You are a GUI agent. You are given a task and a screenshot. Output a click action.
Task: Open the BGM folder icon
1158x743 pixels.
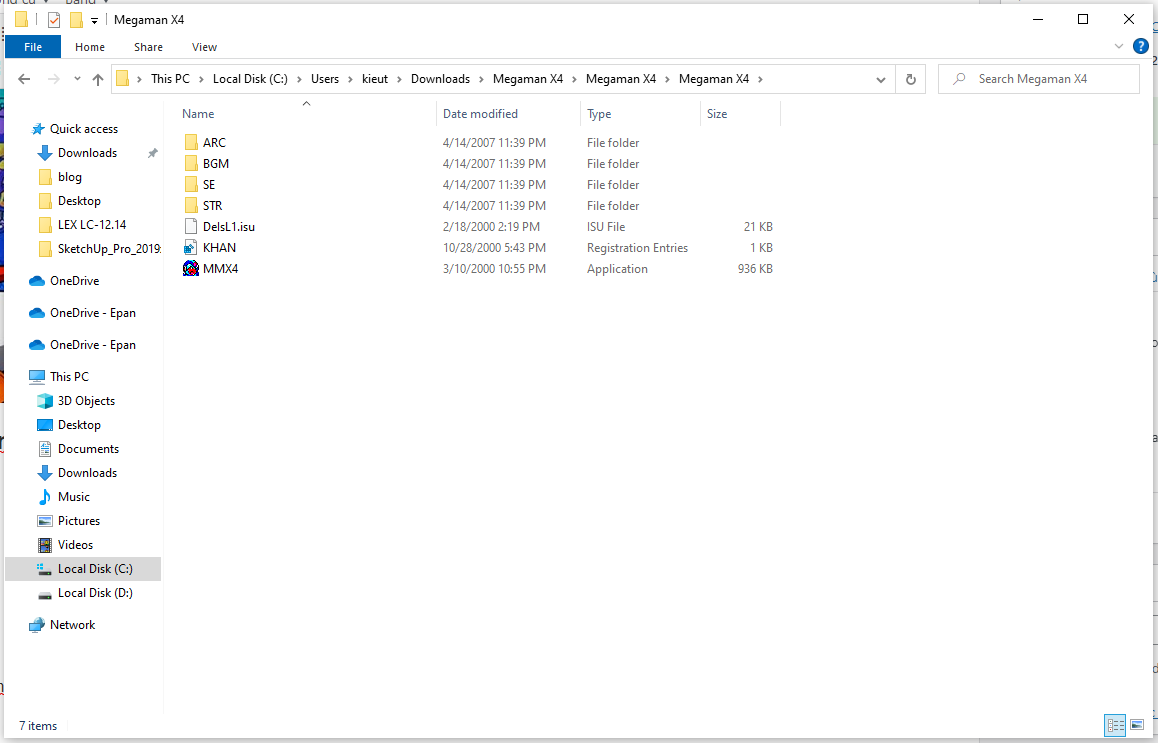[191, 163]
